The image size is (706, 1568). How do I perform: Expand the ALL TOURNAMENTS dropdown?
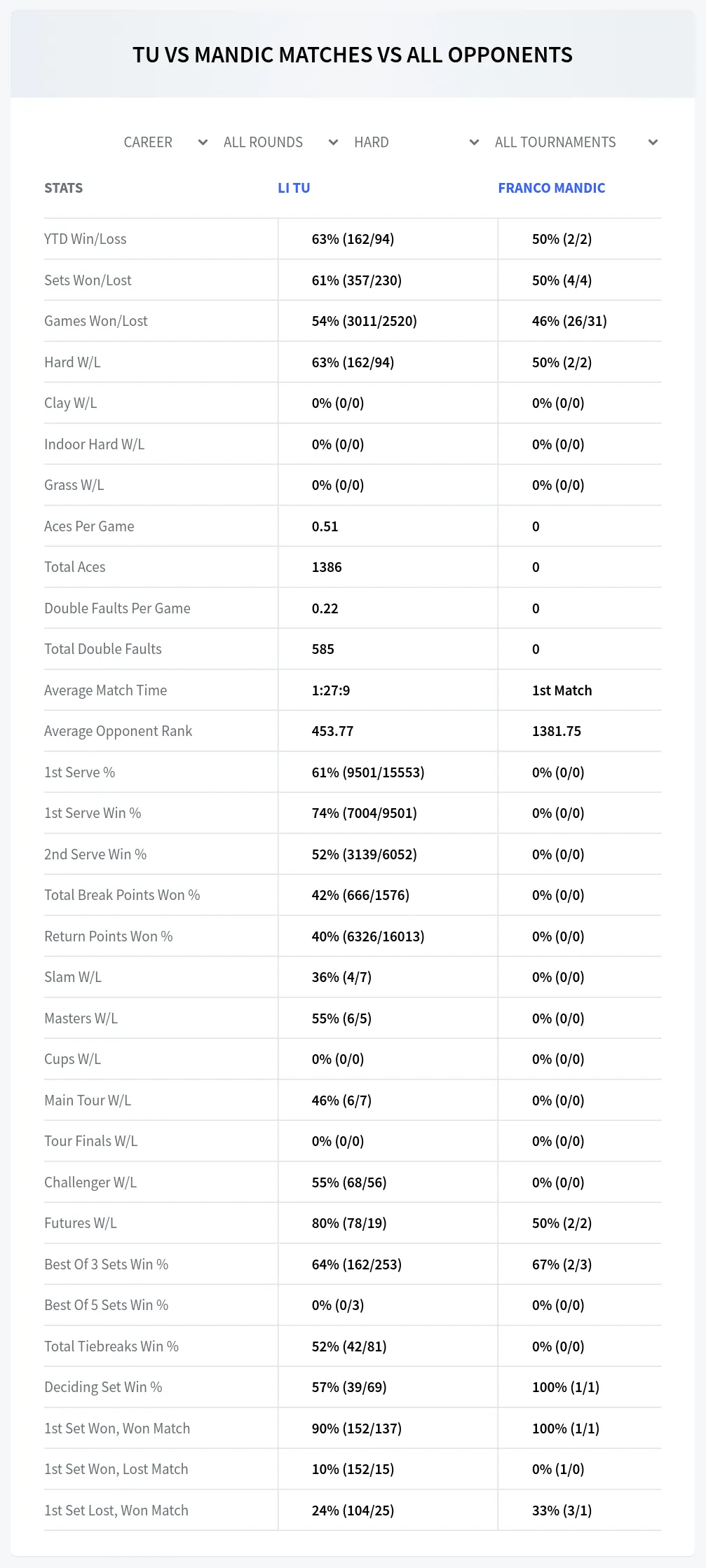[x=576, y=142]
